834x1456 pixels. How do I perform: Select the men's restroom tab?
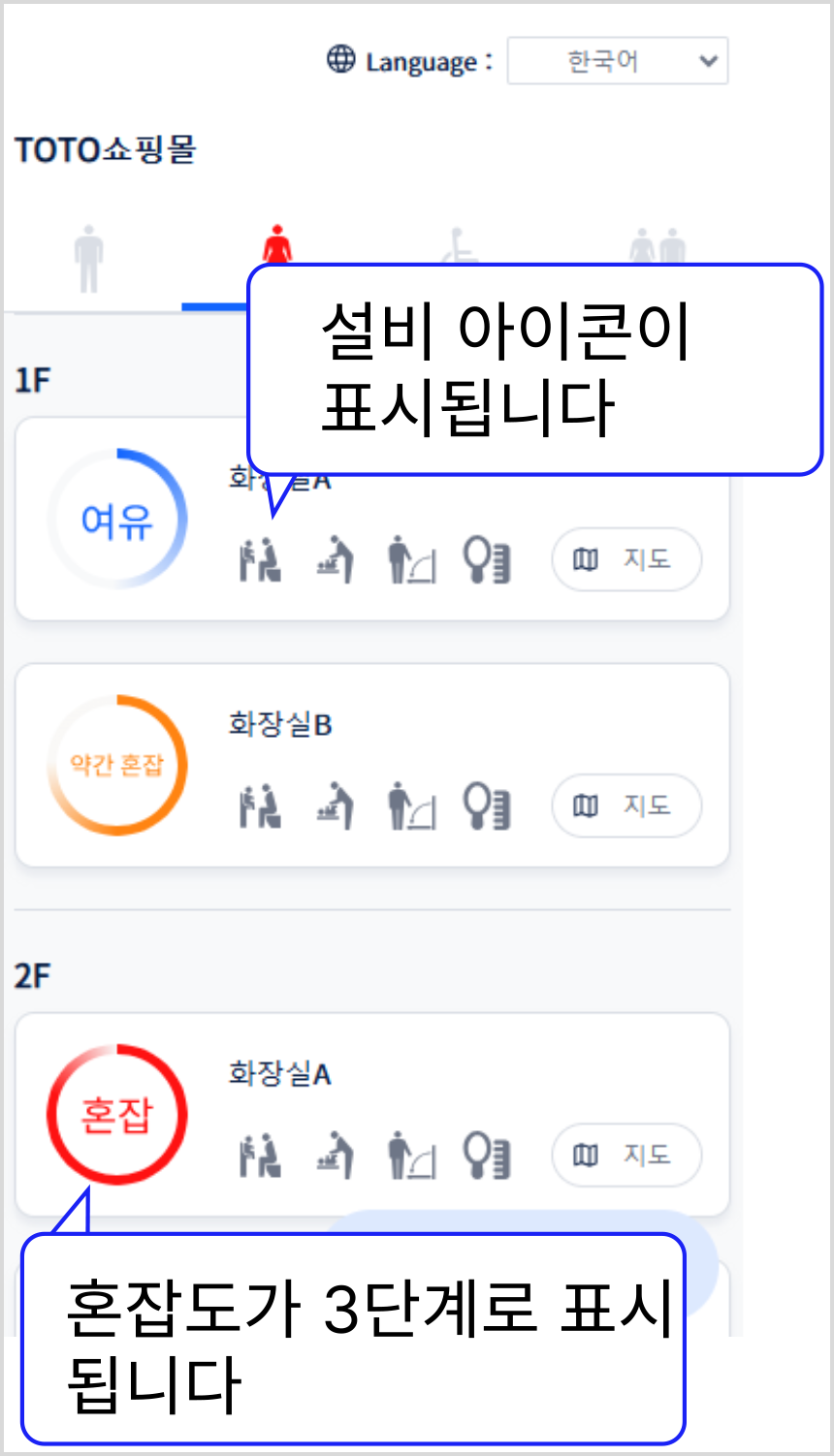click(89, 259)
